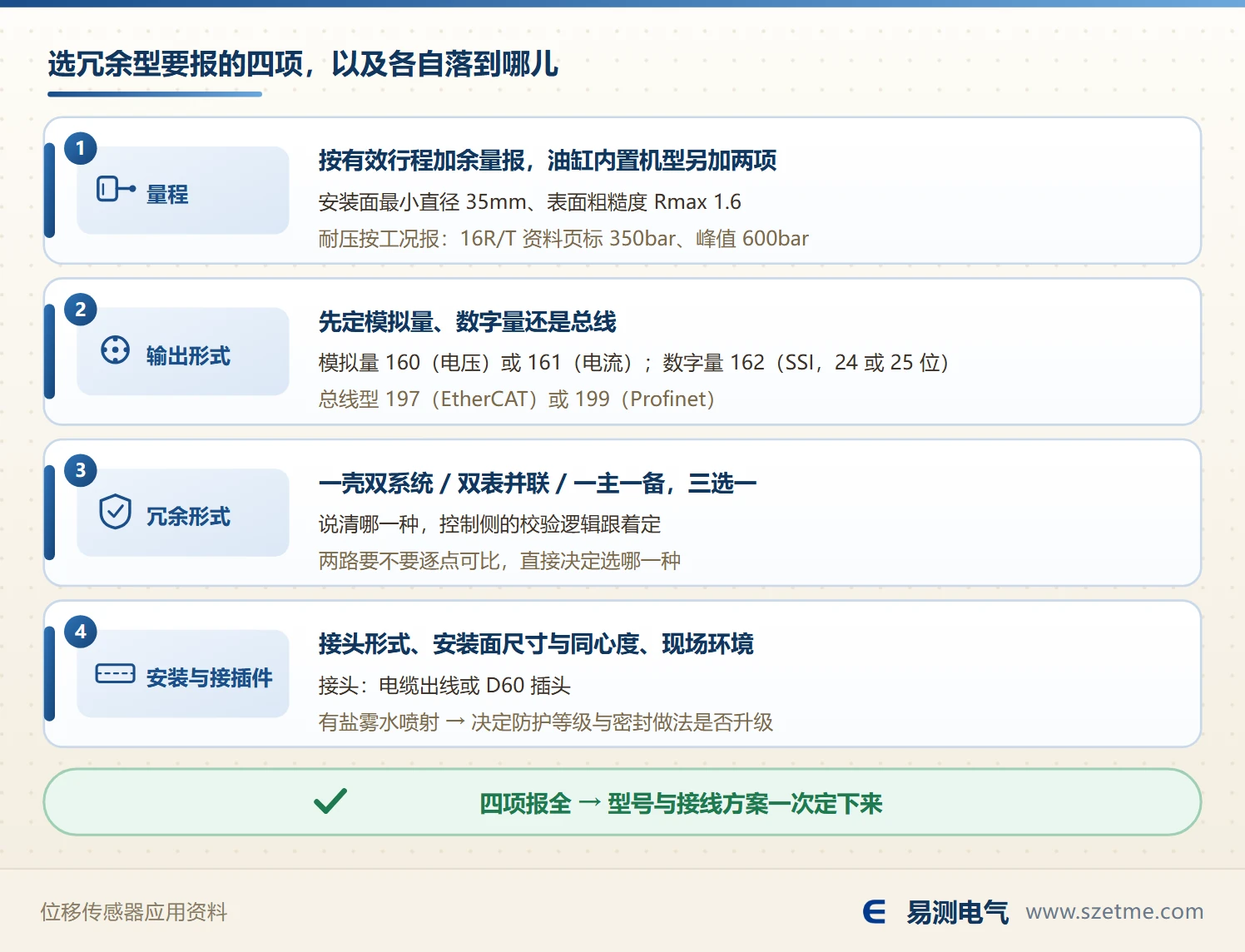The width and height of the screenshot is (1245, 952).
Task: Click the blue E logo of 易测电气
Action: tap(874, 912)
